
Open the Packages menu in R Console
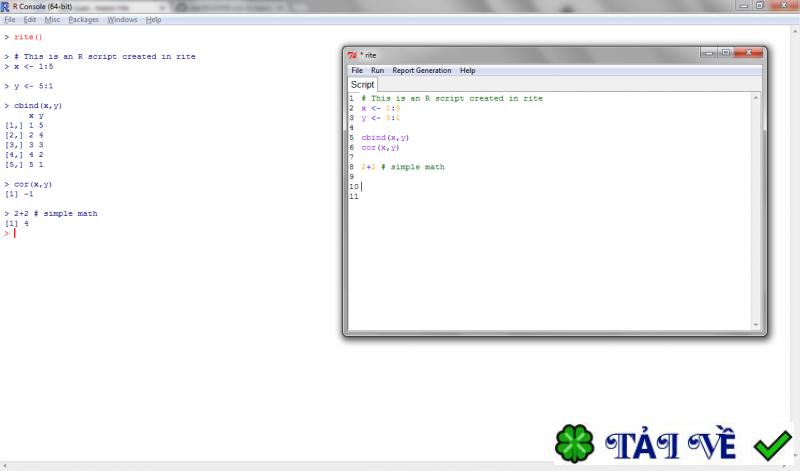(x=83, y=19)
